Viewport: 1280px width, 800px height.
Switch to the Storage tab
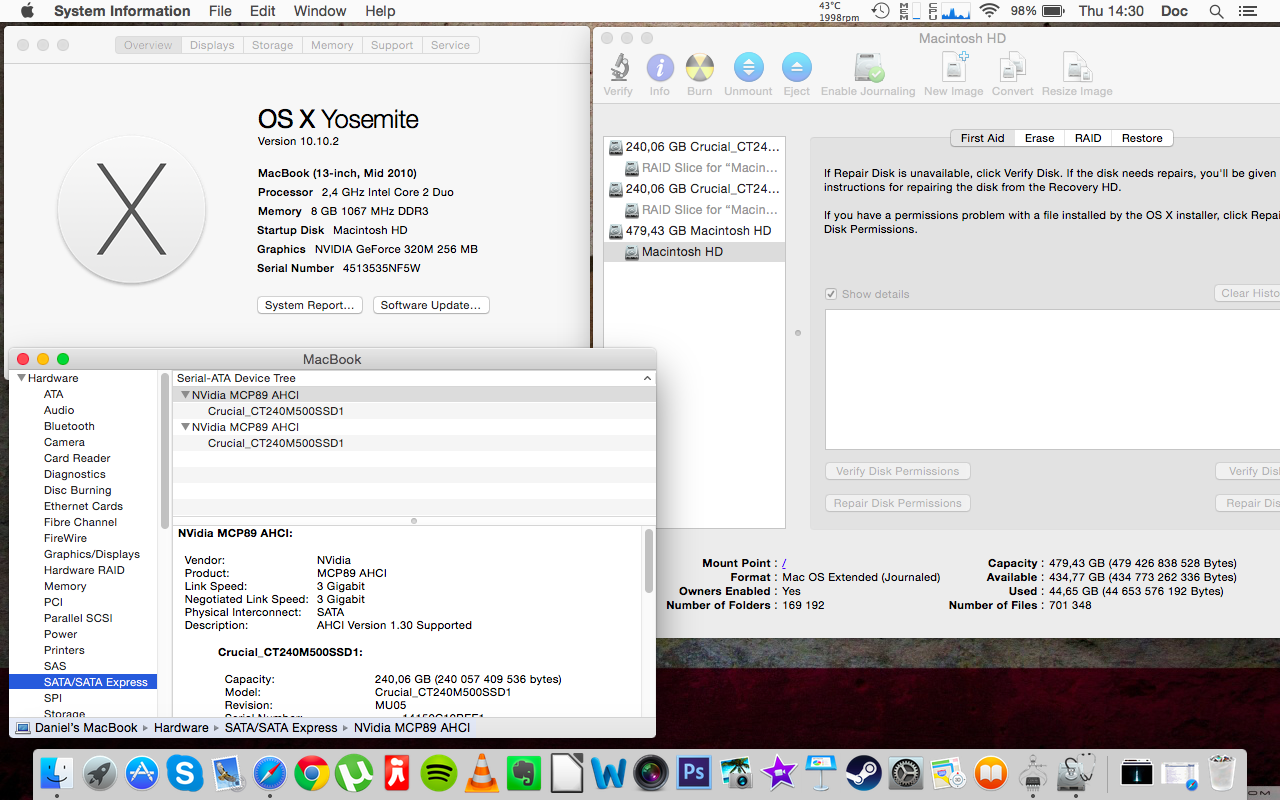click(272, 45)
